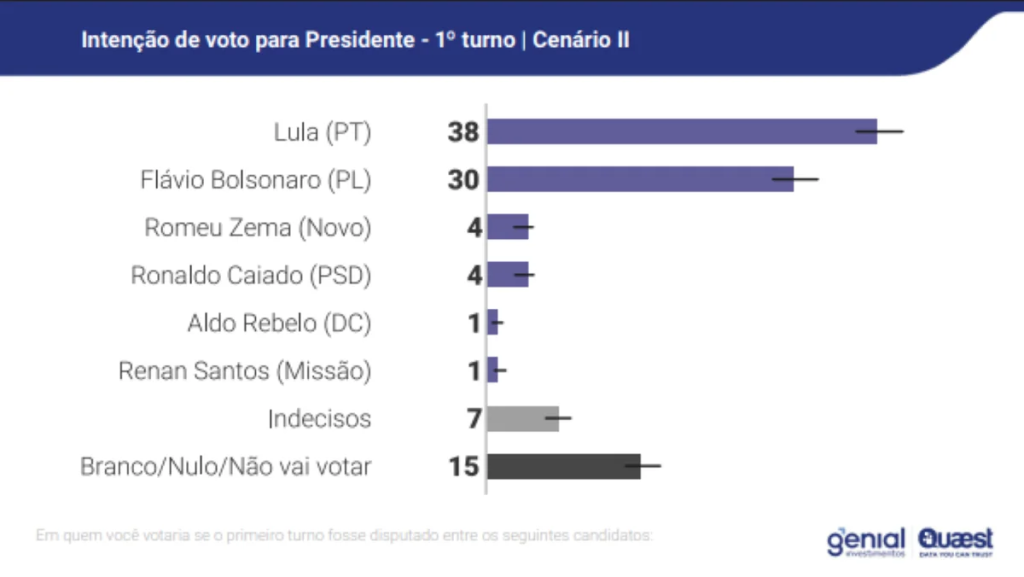
Task: Select the Flávio Bolsonaro (PL) bar
Action: pyautogui.click(x=640, y=180)
